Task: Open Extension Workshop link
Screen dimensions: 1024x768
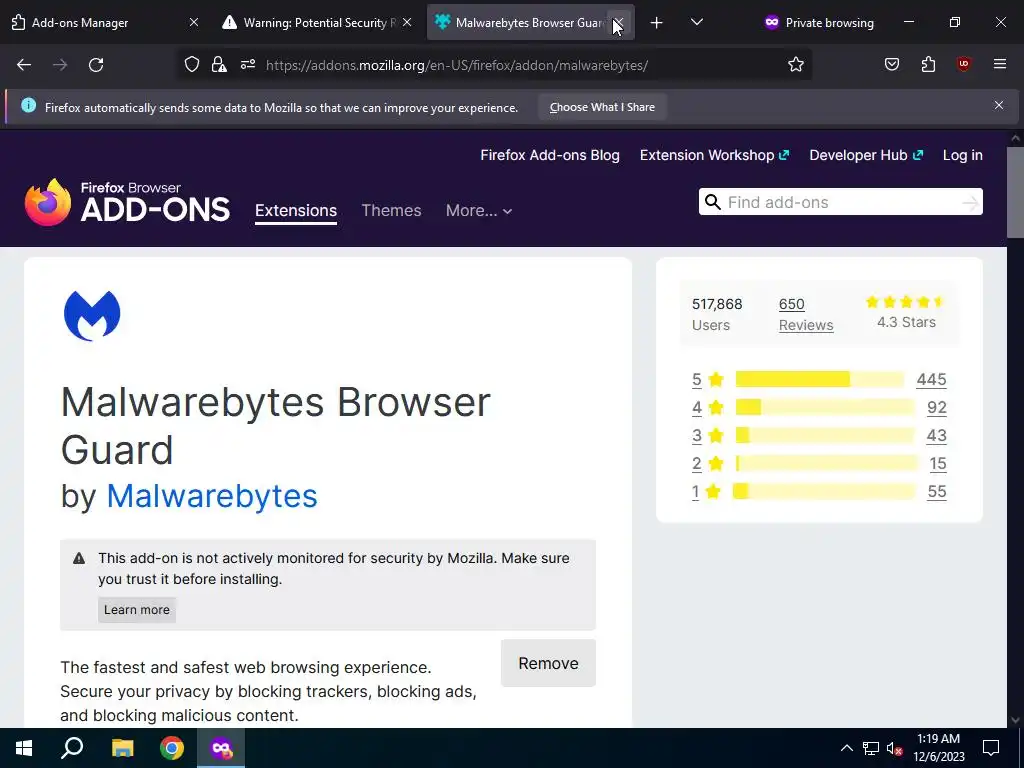Action: (714, 155)
